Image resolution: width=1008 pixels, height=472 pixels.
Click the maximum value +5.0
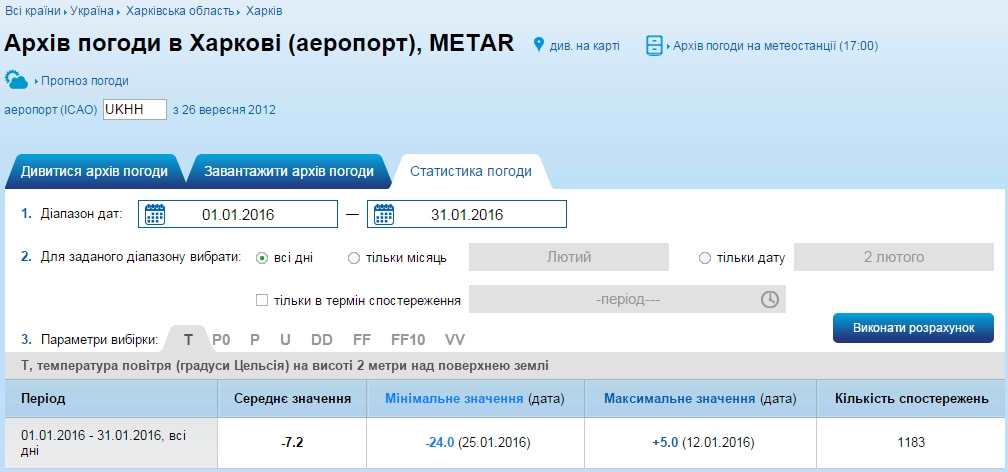coord(665,442)
